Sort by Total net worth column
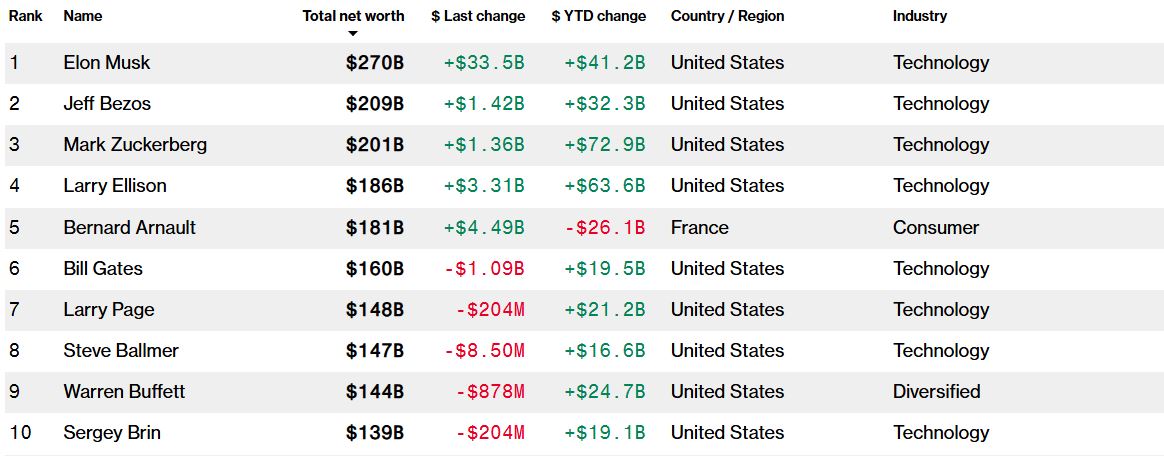 (x=353, y=16)
